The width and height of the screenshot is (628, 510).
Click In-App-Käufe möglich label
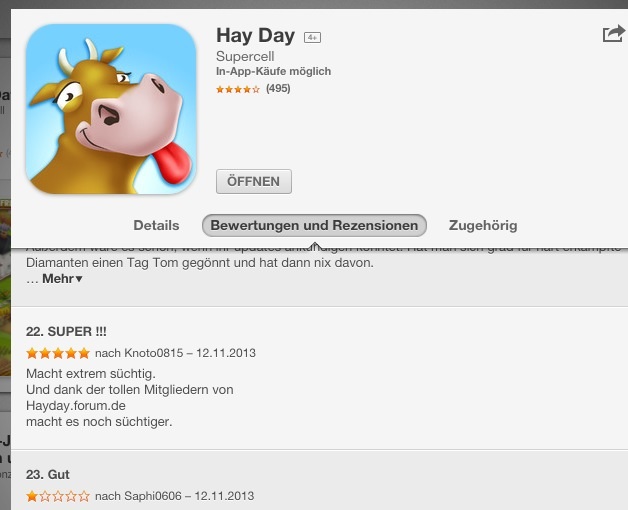(274, 71)
